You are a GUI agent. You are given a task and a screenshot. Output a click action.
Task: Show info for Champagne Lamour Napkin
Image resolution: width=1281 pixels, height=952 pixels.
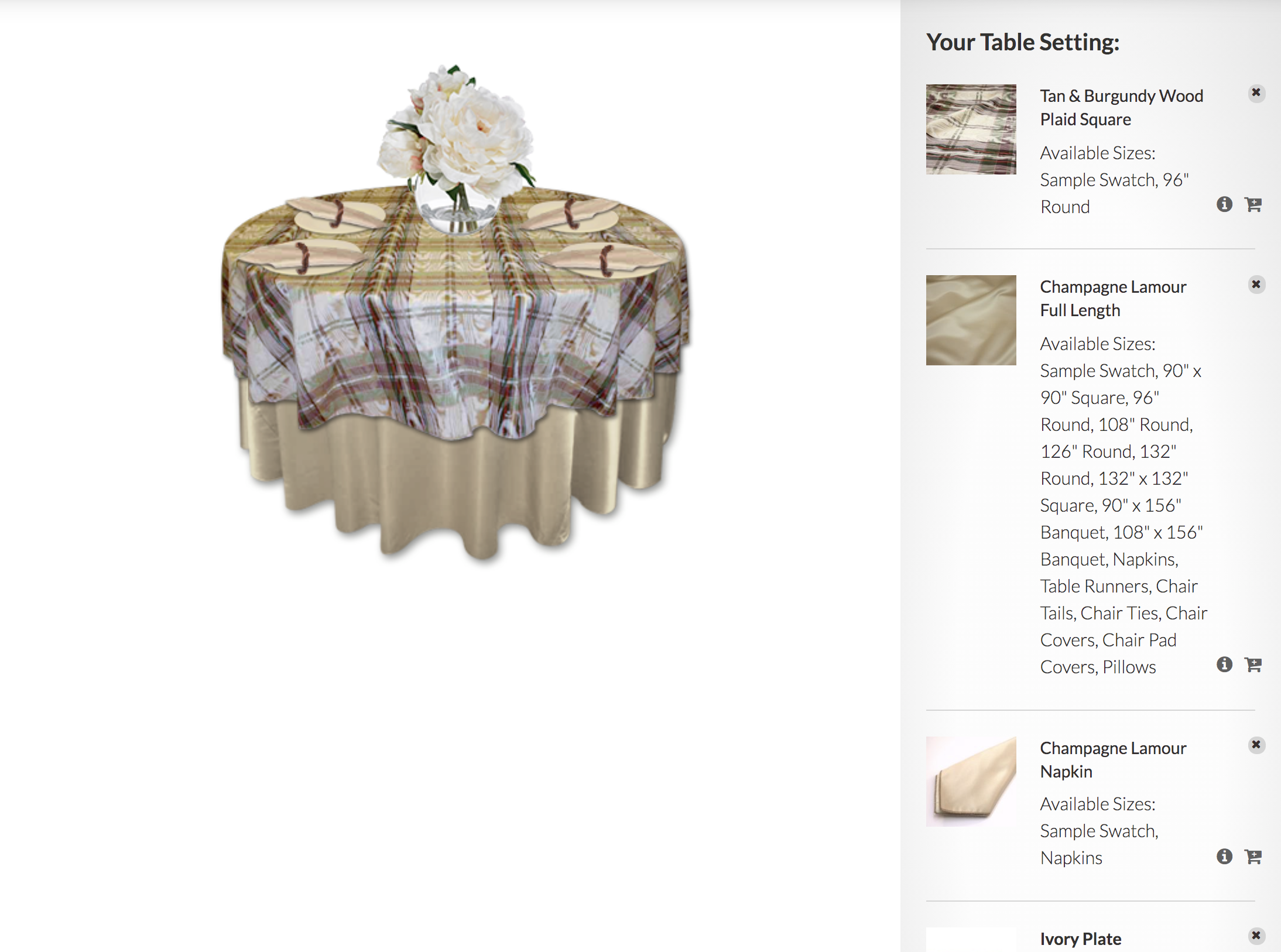(1224, 857)
